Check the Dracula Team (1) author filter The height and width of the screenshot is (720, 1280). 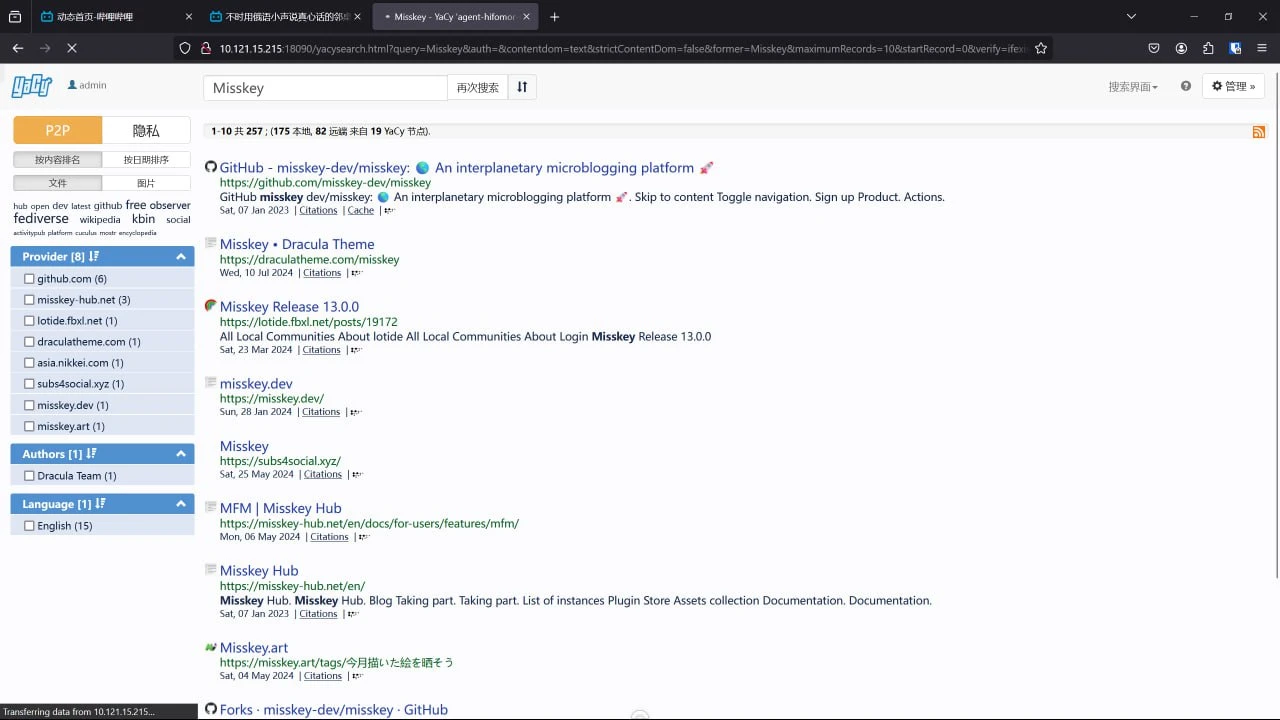[x=29, y=476]
